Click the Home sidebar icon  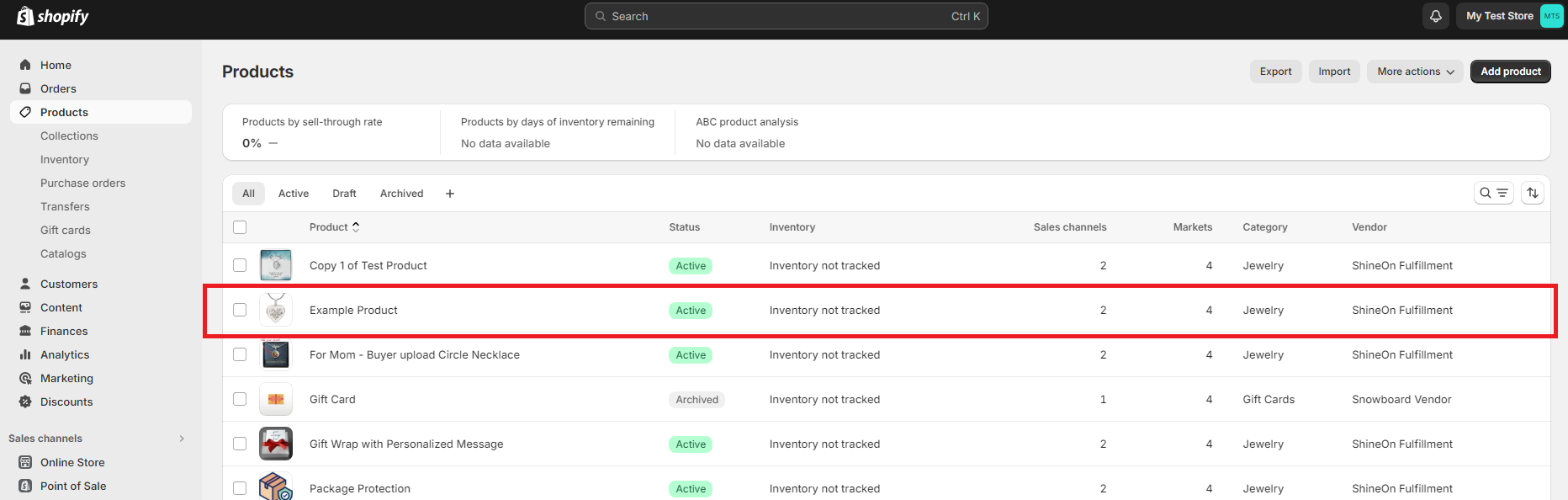click(25, 65)
